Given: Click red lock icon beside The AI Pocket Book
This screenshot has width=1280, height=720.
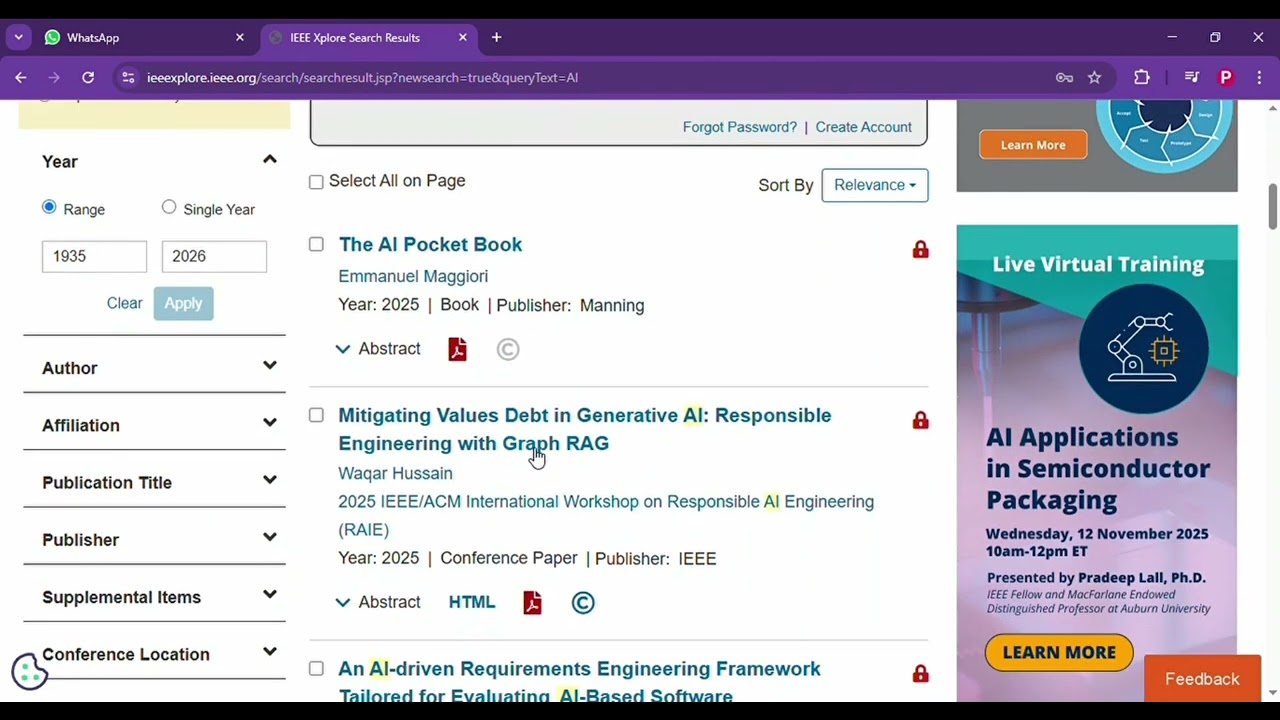Looking at the screenshot, I should [920, 249].
